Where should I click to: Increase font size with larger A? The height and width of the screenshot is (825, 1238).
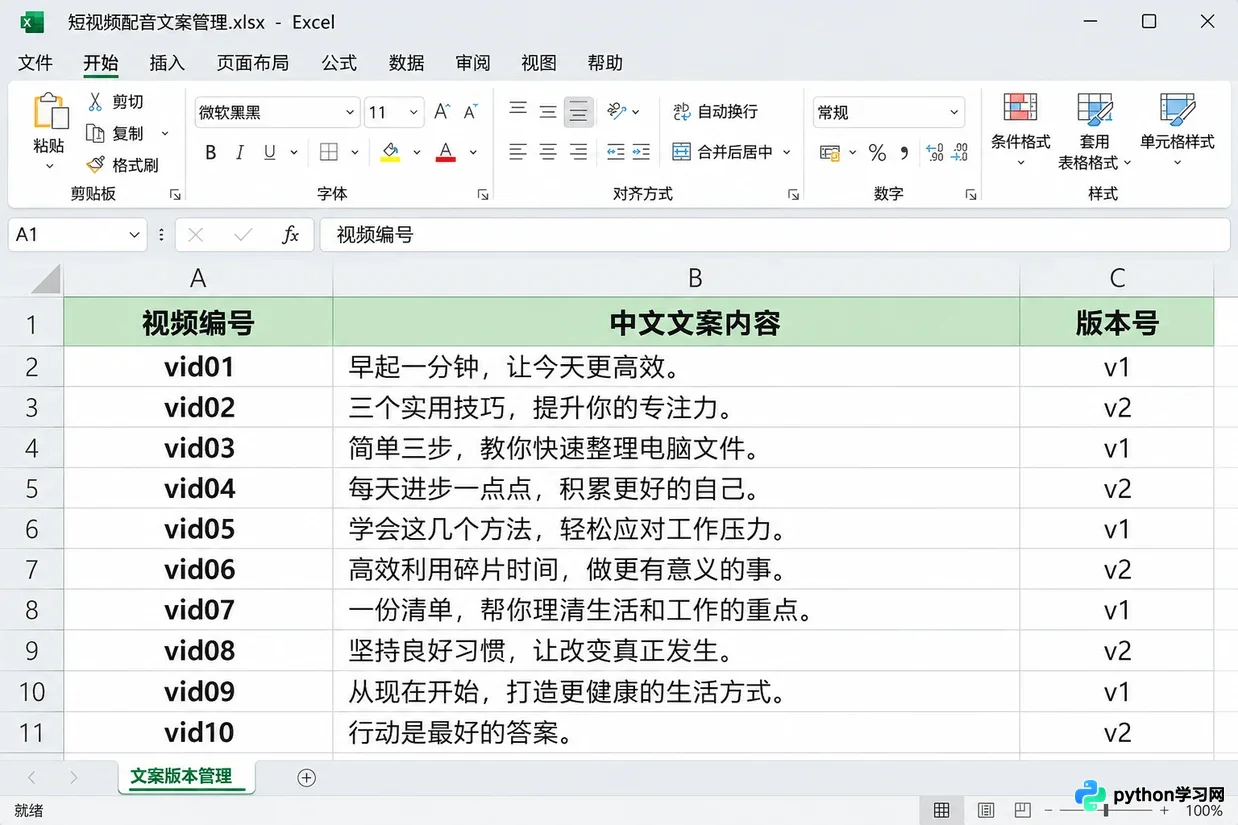point(442,112)
